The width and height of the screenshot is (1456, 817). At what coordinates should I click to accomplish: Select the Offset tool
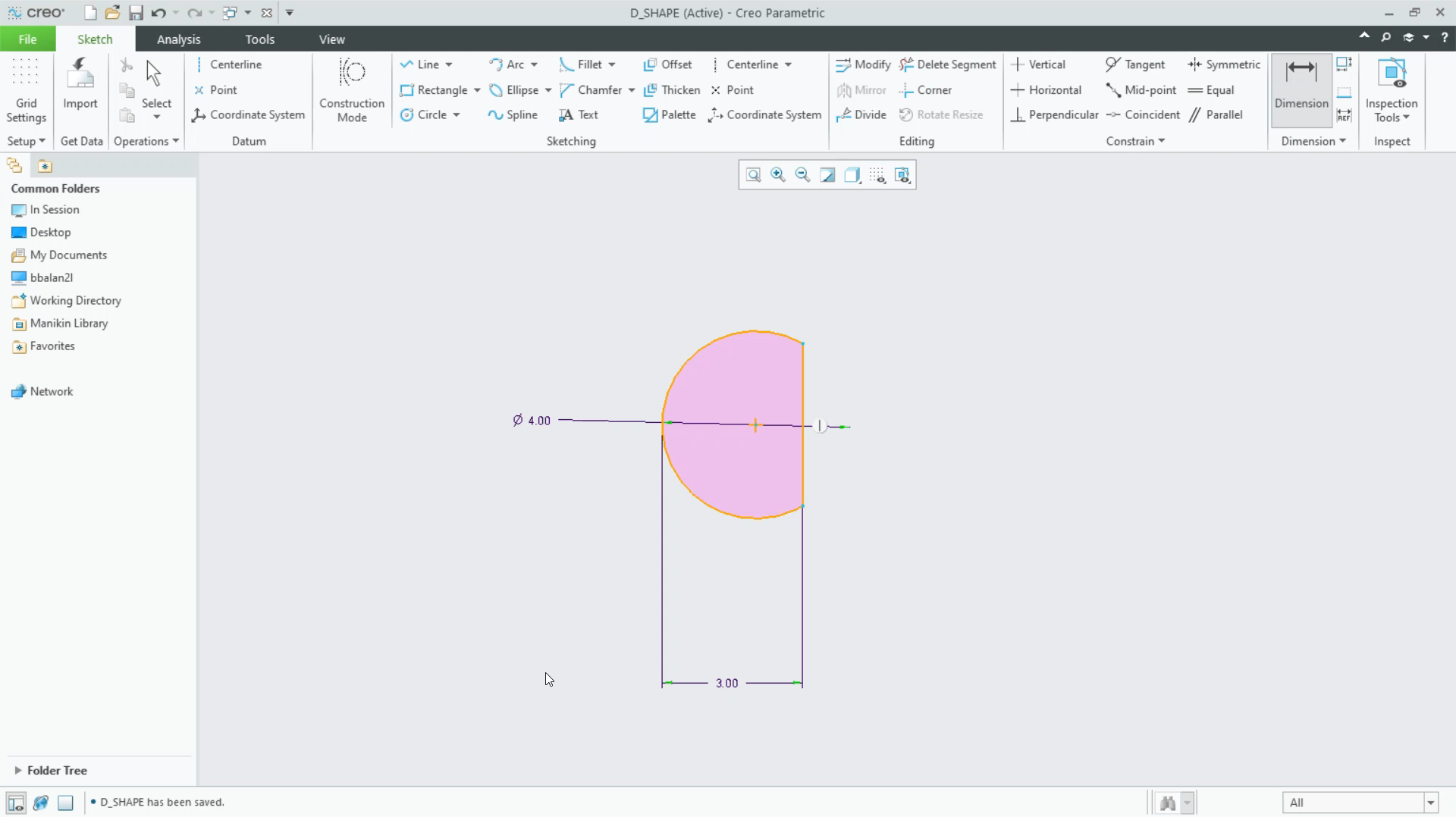(x=668, y=64)
